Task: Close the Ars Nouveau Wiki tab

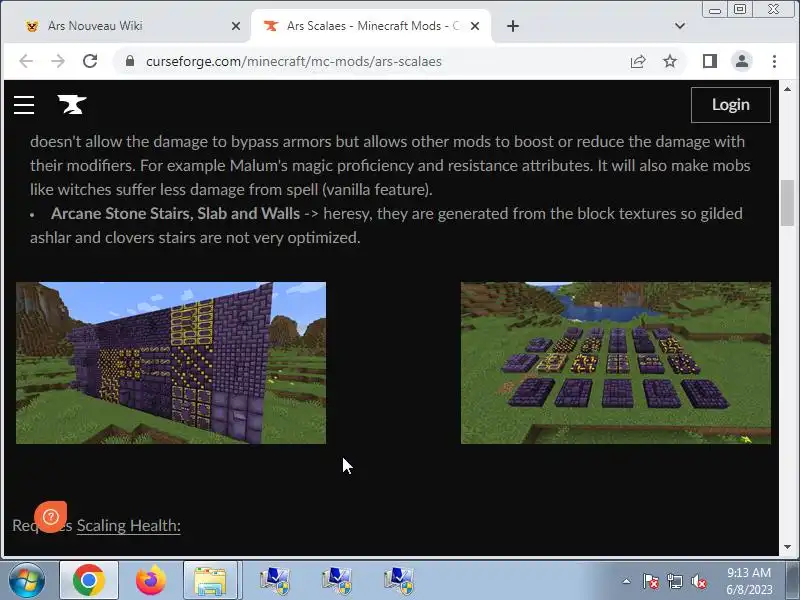Action: (236, 26)
